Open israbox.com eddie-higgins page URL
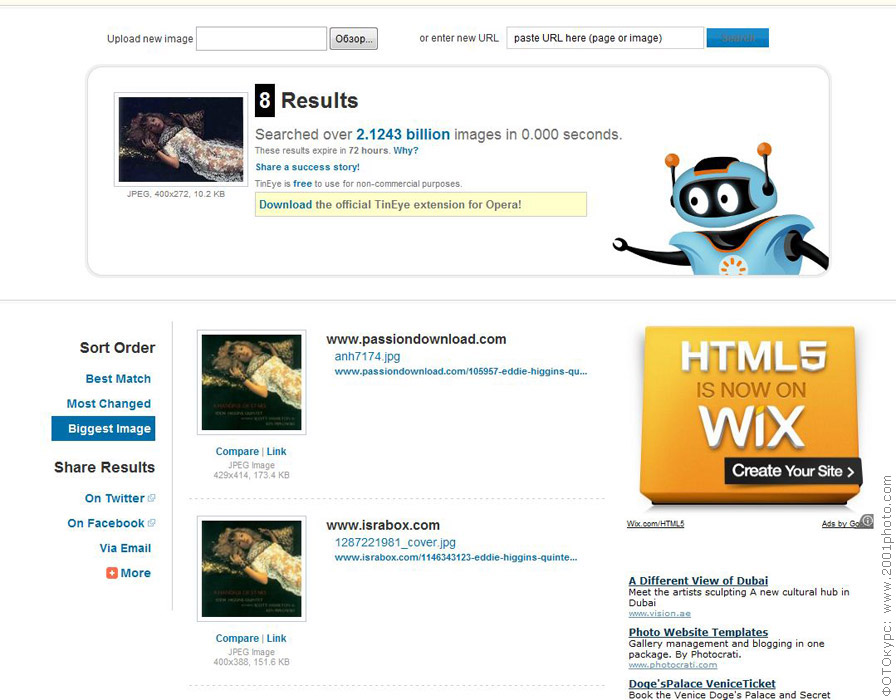This screenshot has height=700, width=896. (456, 557)
